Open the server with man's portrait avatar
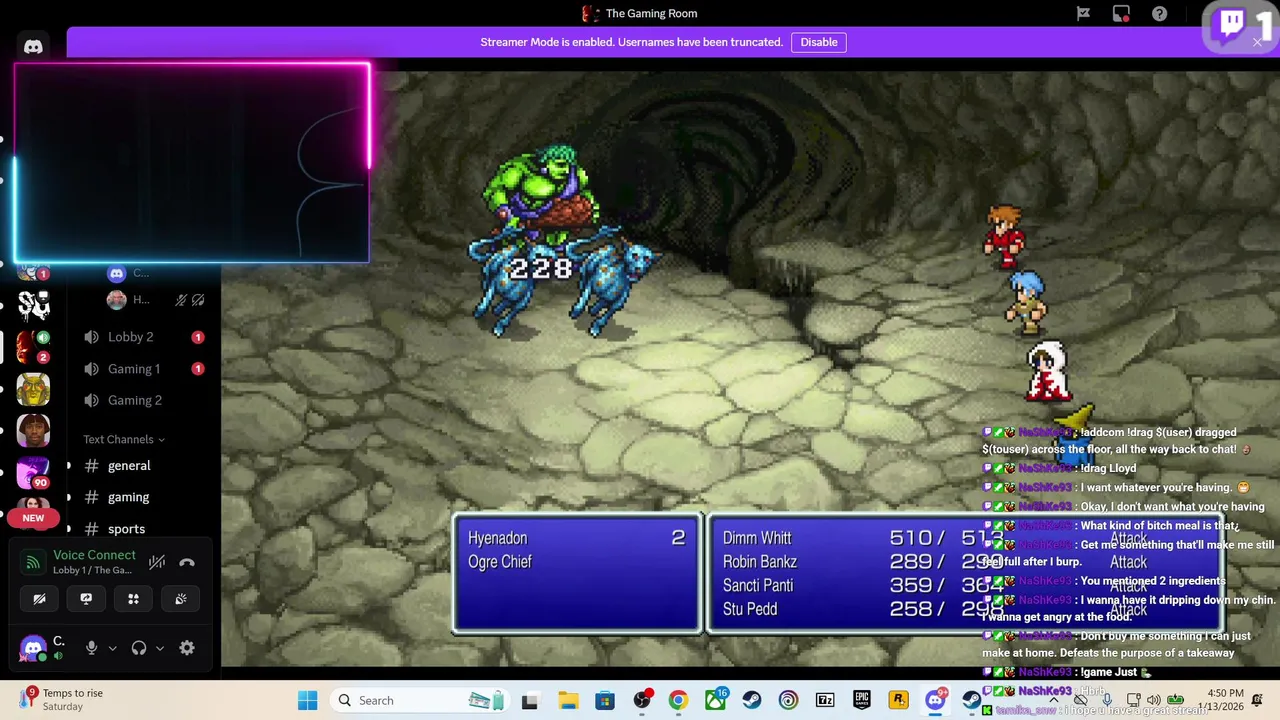1280x720 pixels. pos(33,431)
